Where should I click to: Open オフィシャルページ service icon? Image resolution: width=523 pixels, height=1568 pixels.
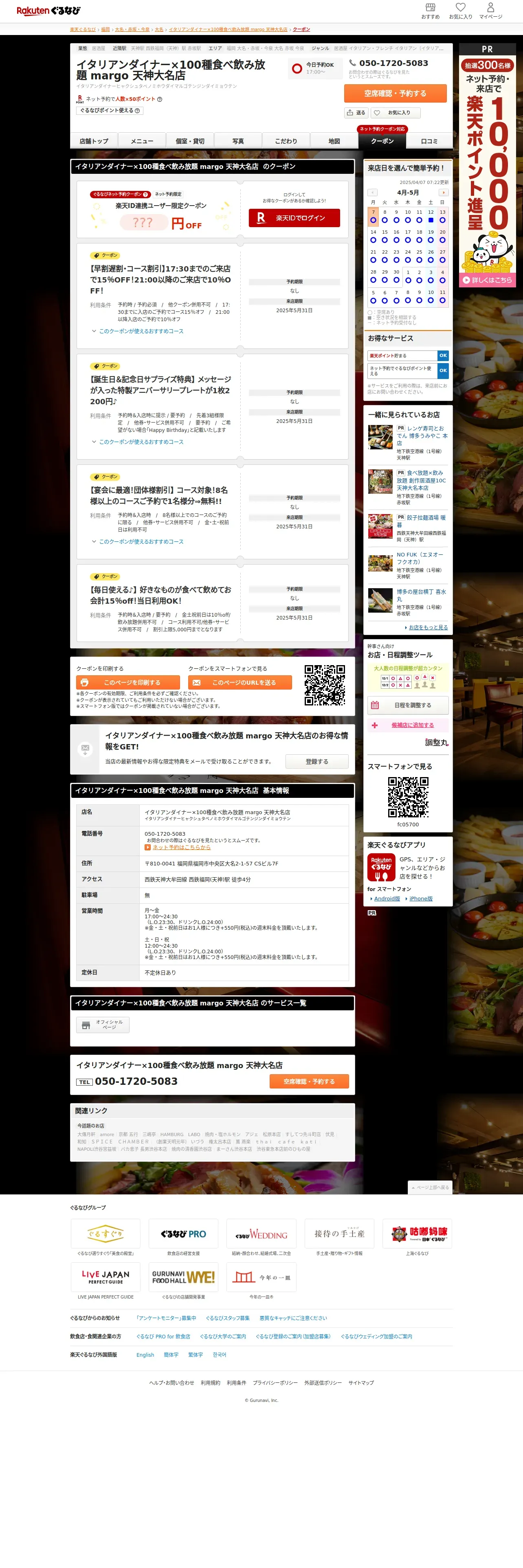pyautogui.click(x=102, y=1025)
